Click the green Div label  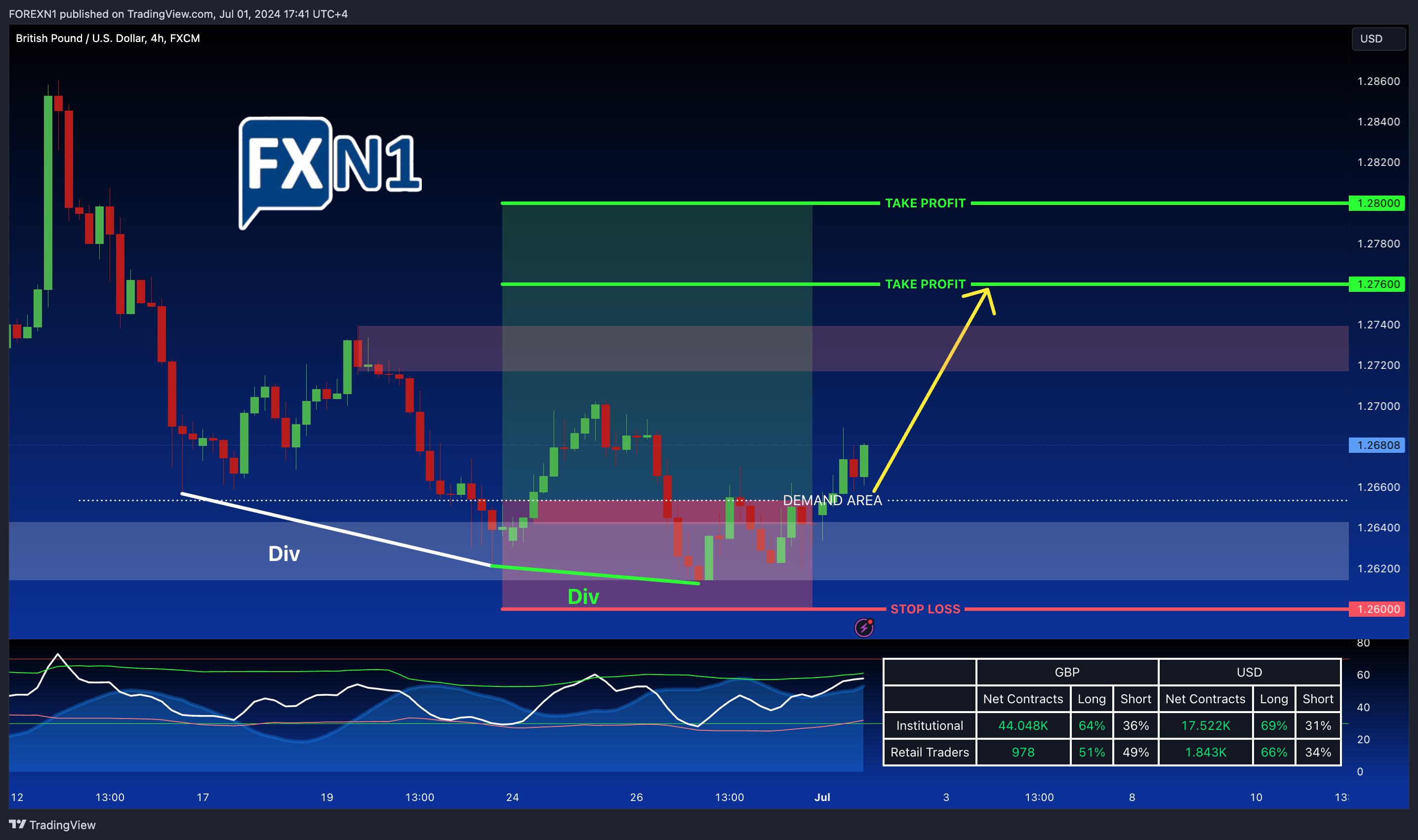tap(583, 597)
